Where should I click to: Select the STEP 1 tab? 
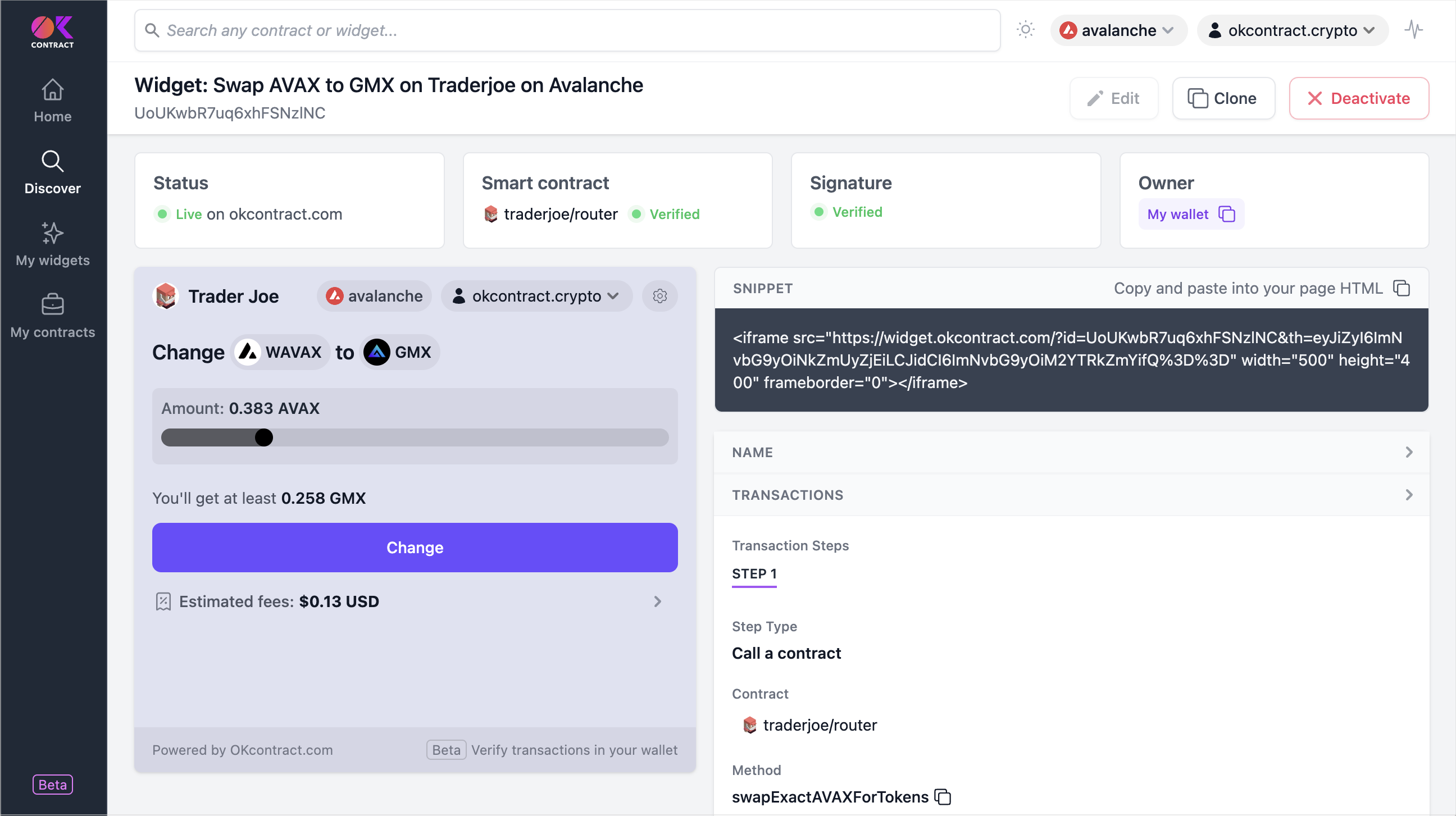pos(754,574)
